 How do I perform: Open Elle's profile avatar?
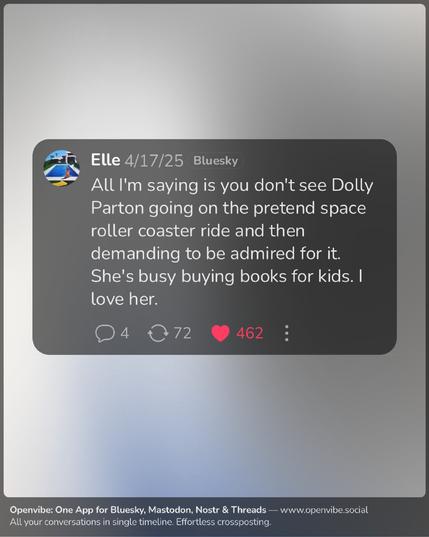tap(62, 167)
